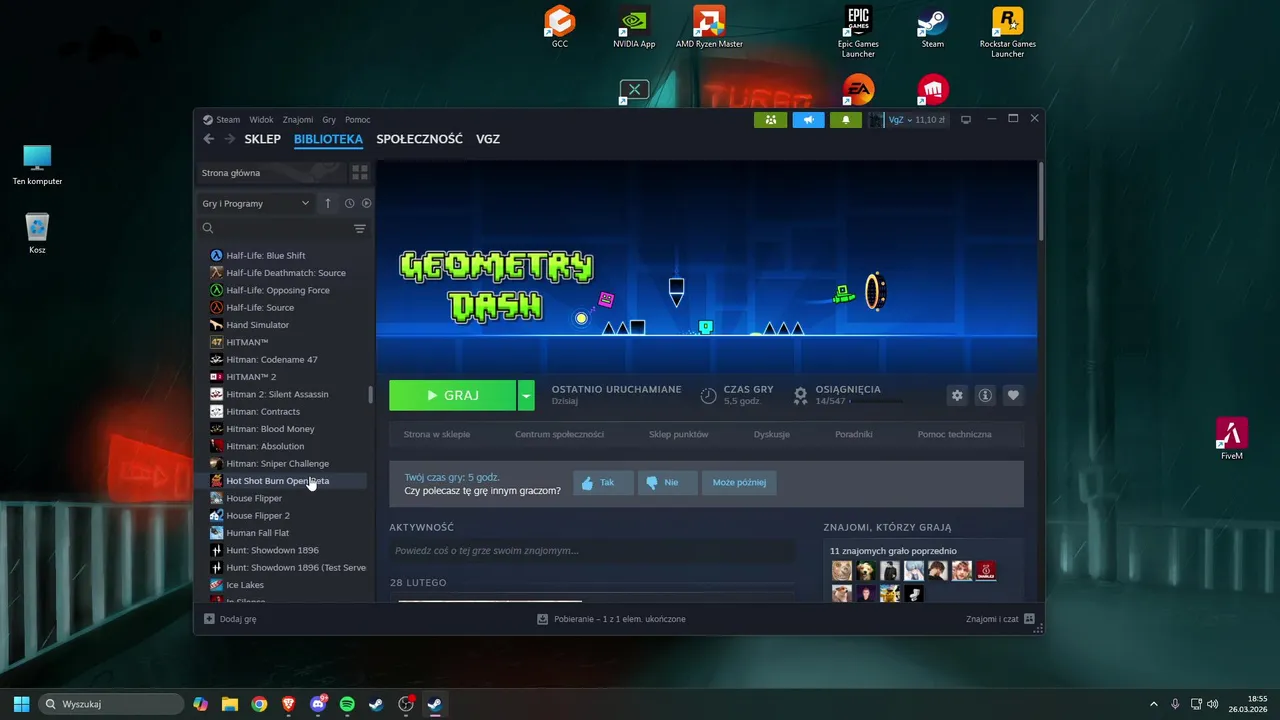Open Discord from the taskbar

pyautogui.click(x=318, y=704)
